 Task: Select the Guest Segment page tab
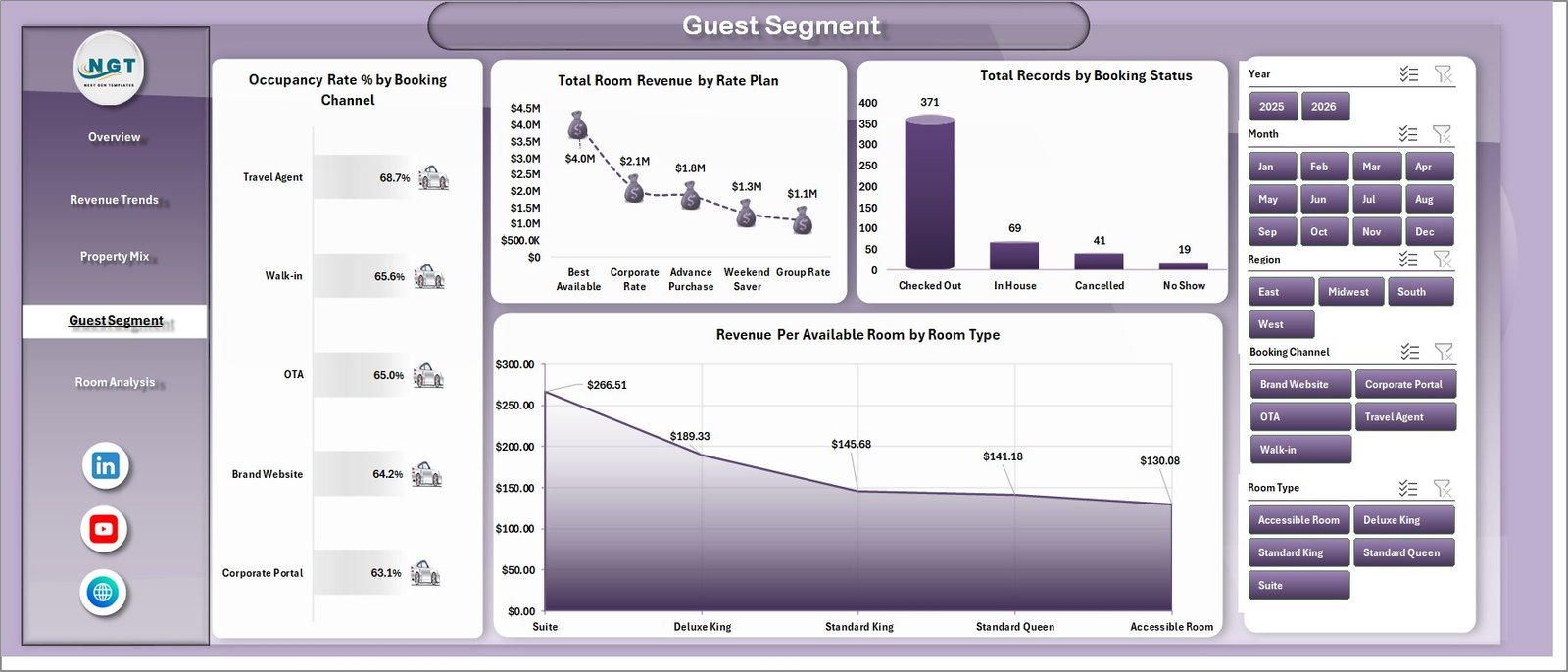tap(115, 321)
